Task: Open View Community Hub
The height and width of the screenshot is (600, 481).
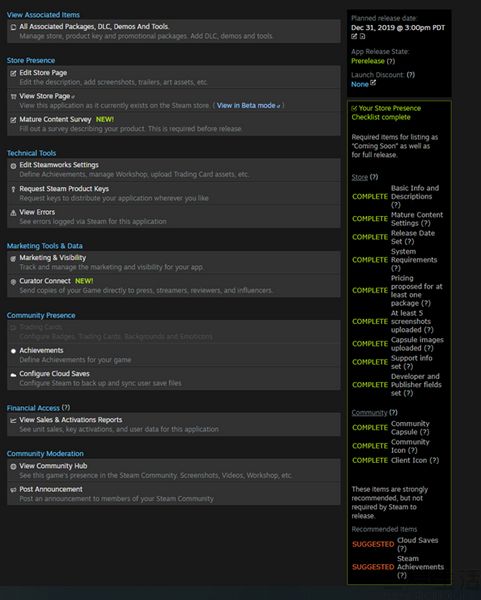Action: point(53,466)
